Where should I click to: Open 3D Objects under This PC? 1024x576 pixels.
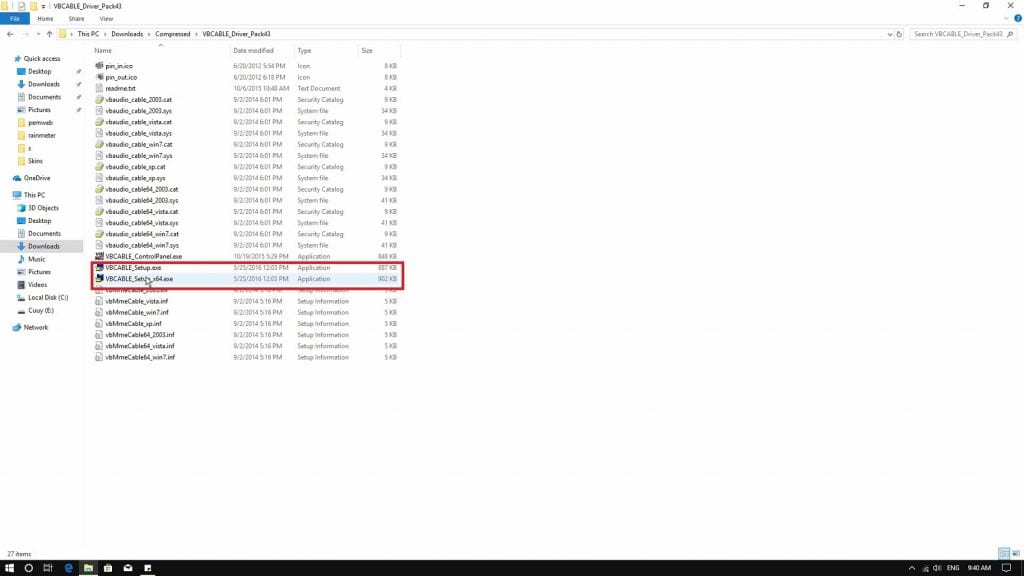point(43,208)
